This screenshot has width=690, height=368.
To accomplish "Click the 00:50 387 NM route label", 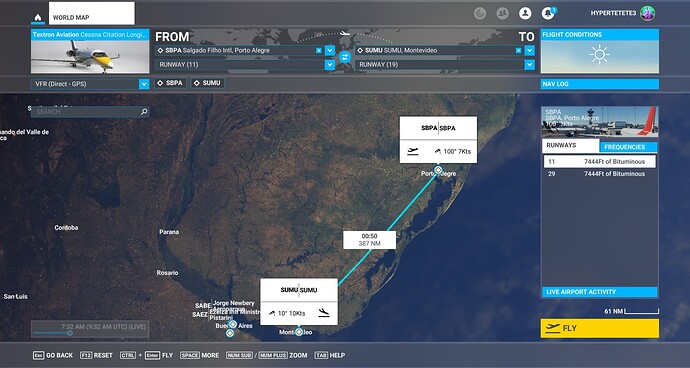I will coord(369,240).
